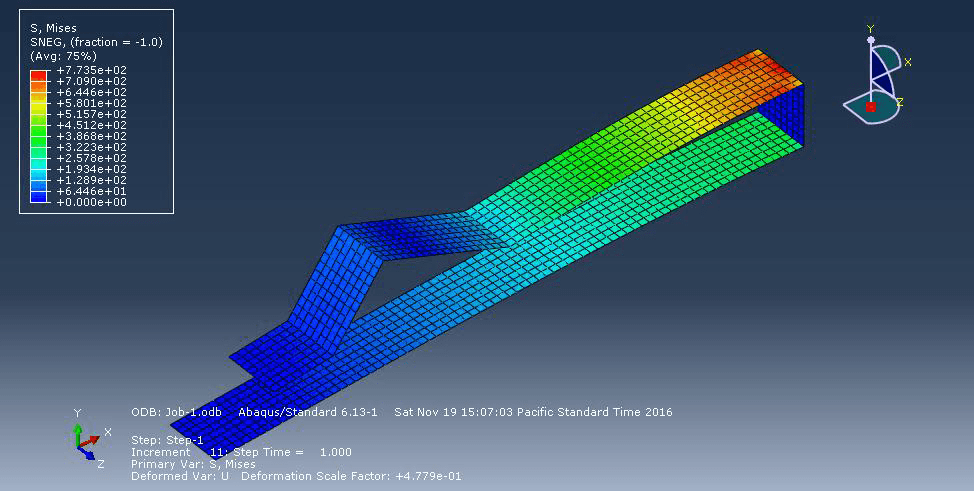This screenshot has width=974, height=491.
Task: Select the Z label on the 3D compass
Action: (x=899, y=102)
